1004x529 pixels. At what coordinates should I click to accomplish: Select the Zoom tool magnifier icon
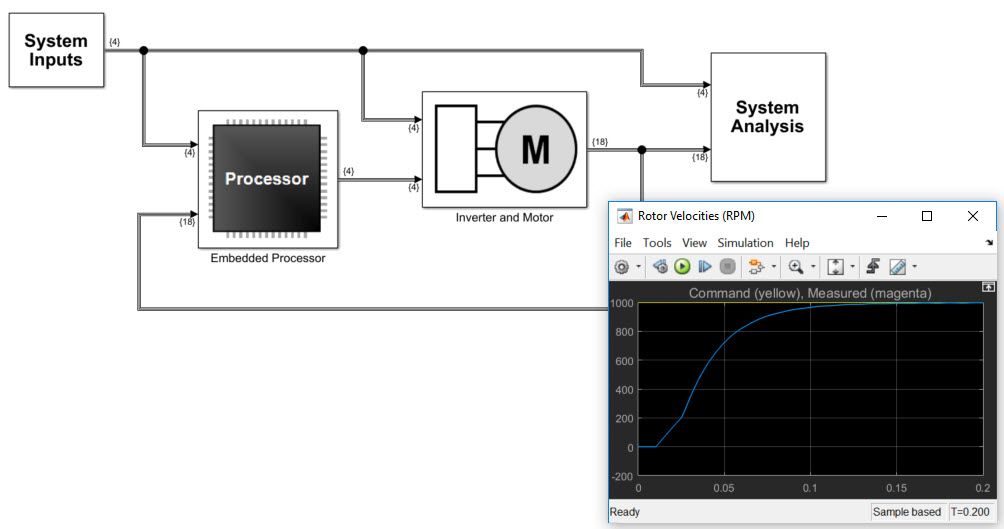[x=796, y=267]
